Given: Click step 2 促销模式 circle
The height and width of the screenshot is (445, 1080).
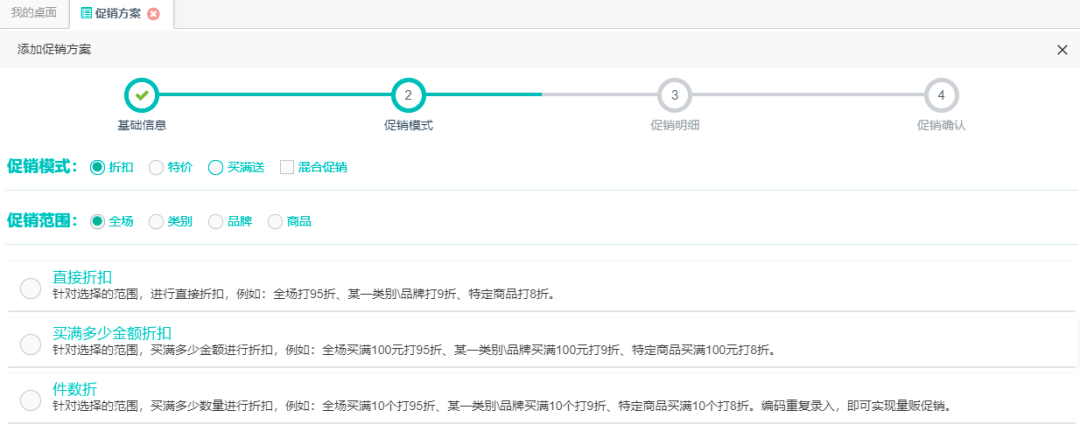Looking at the screenshot, I should (408, 95).
